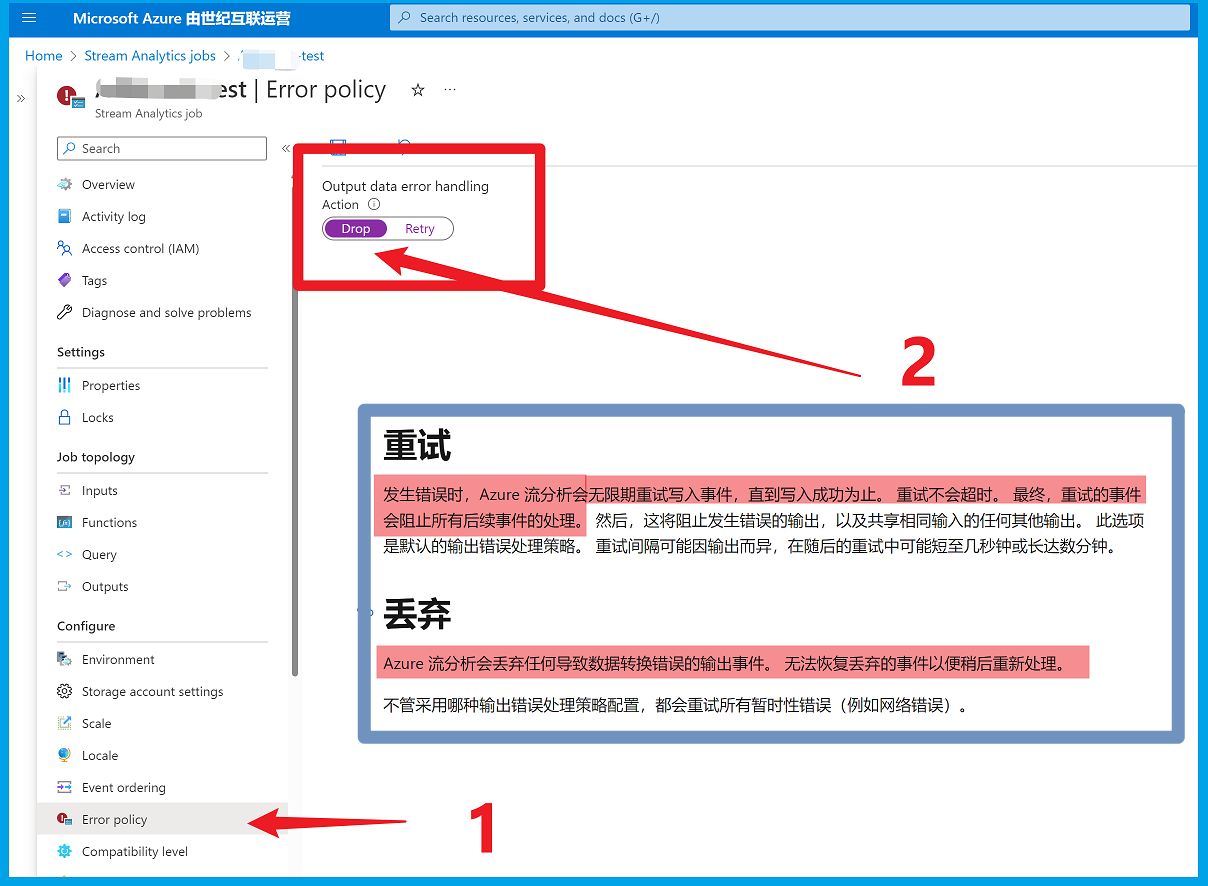
Task: Open the Query menu item
Action: click(99, 555)
